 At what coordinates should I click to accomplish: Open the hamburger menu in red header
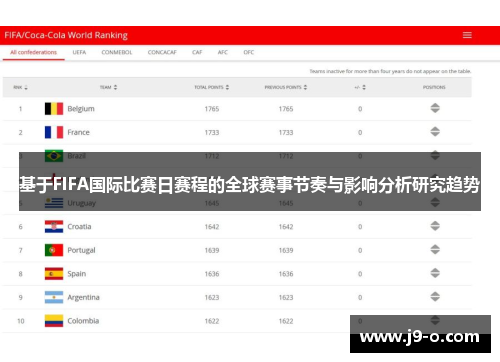tap(467, 35)
